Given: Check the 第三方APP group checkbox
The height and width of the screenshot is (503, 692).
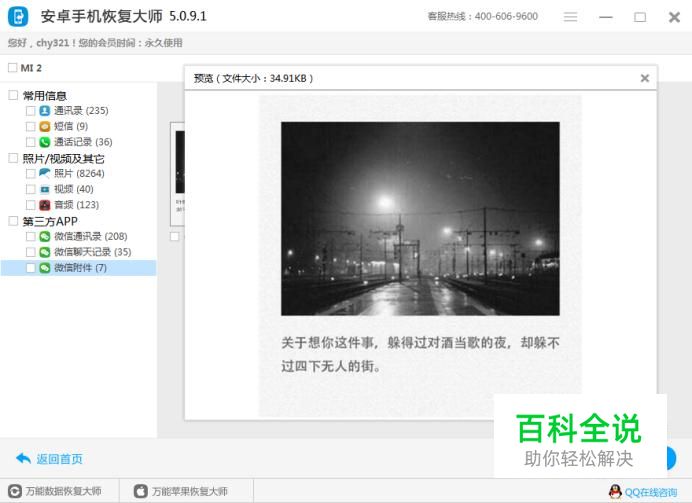Looking at the screenshot, I should (13, 221).
